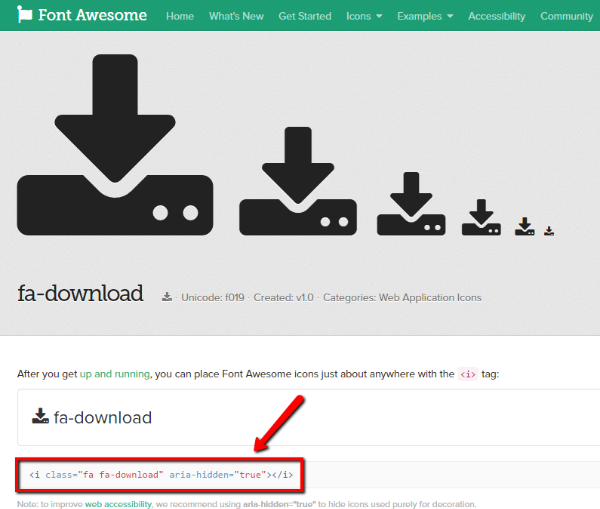The height and width of the screenshot is (509, 600).
Task: Click the small download icon beside Unicode text
Action: pos(167,297)
